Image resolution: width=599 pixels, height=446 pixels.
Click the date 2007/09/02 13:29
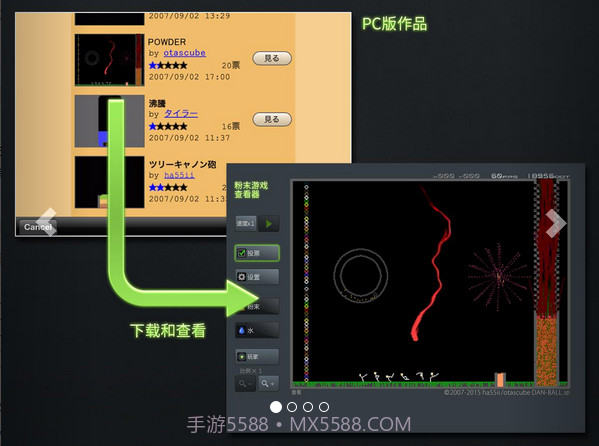pos(189,16)
